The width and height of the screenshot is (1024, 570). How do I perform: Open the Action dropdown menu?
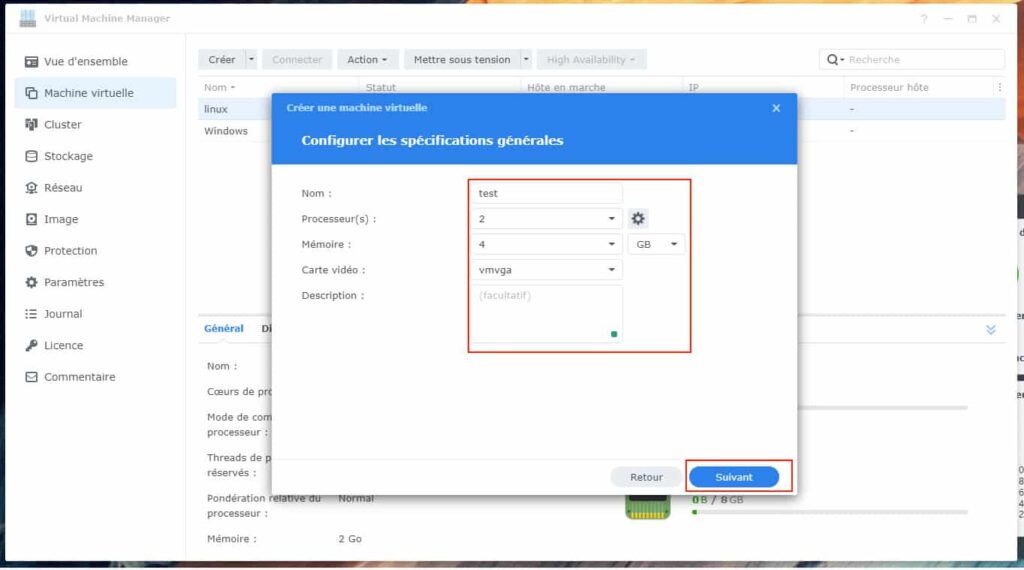pyautogui.click(x=367, y=59)
